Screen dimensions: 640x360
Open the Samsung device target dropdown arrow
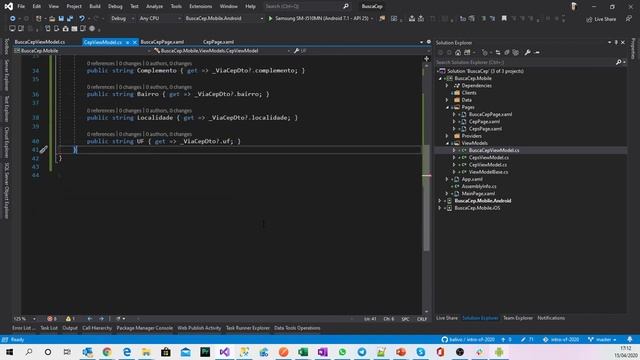pos(372,18)
